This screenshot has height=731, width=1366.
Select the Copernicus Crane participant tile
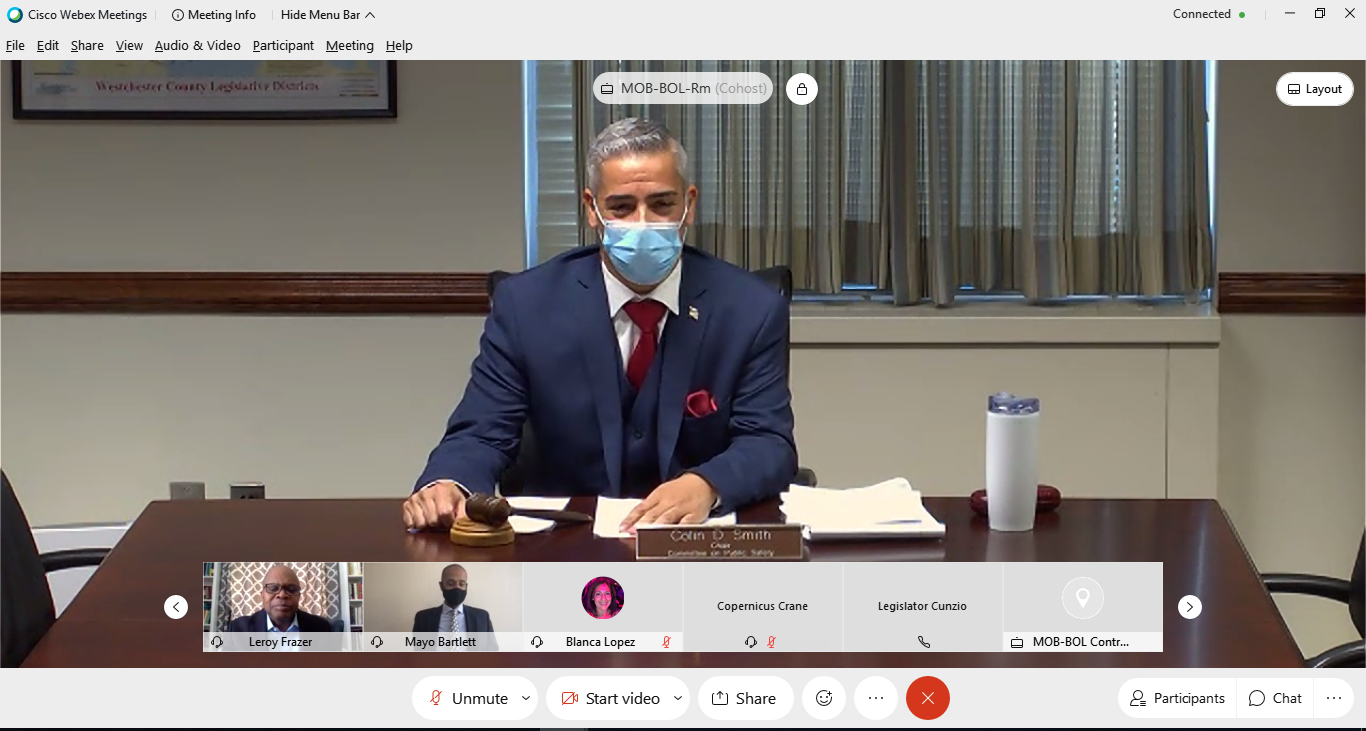click(x=763, y=607)
